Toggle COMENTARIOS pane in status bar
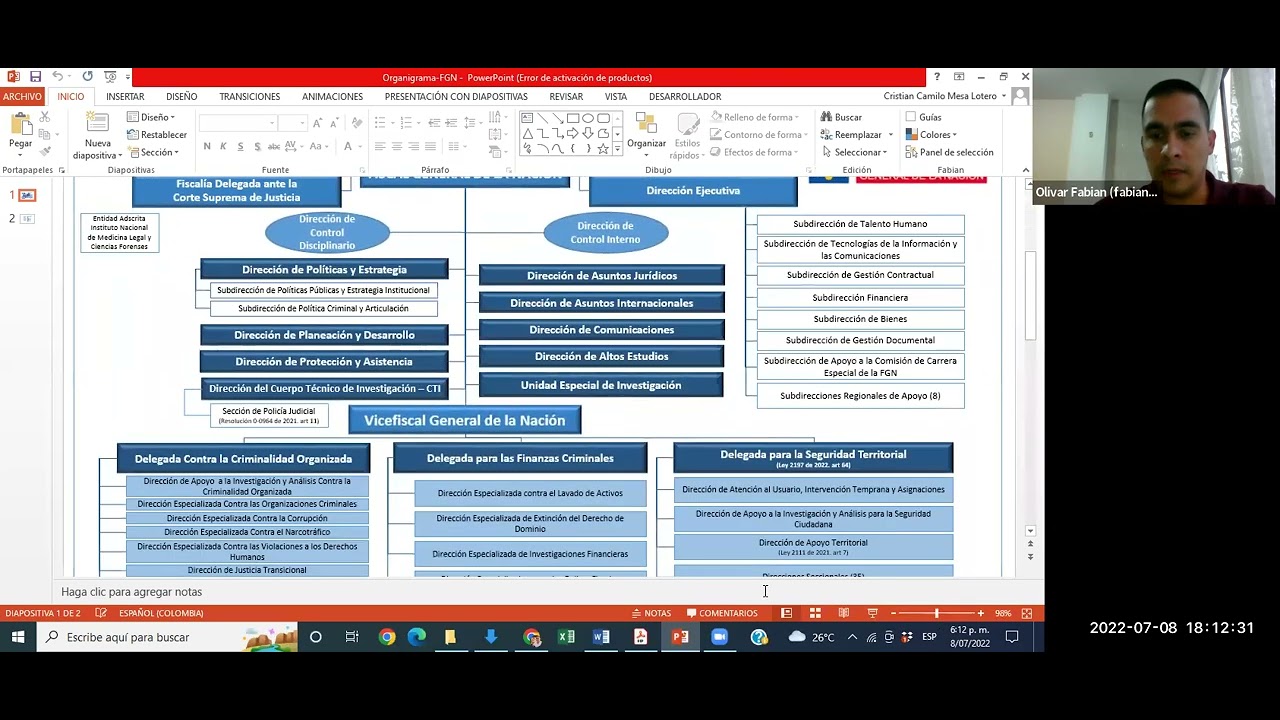1280x720 pixels. [722, 613]
